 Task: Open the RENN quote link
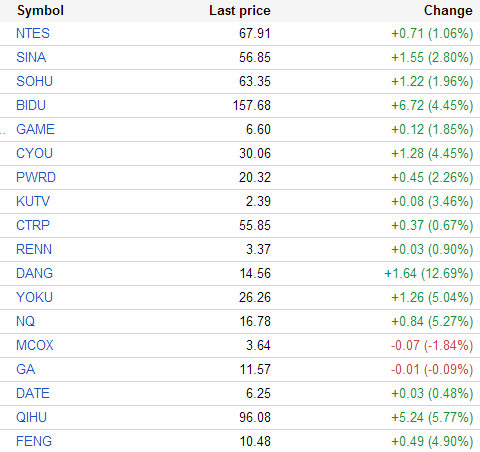pyautogui.click(x=34, y=249)
